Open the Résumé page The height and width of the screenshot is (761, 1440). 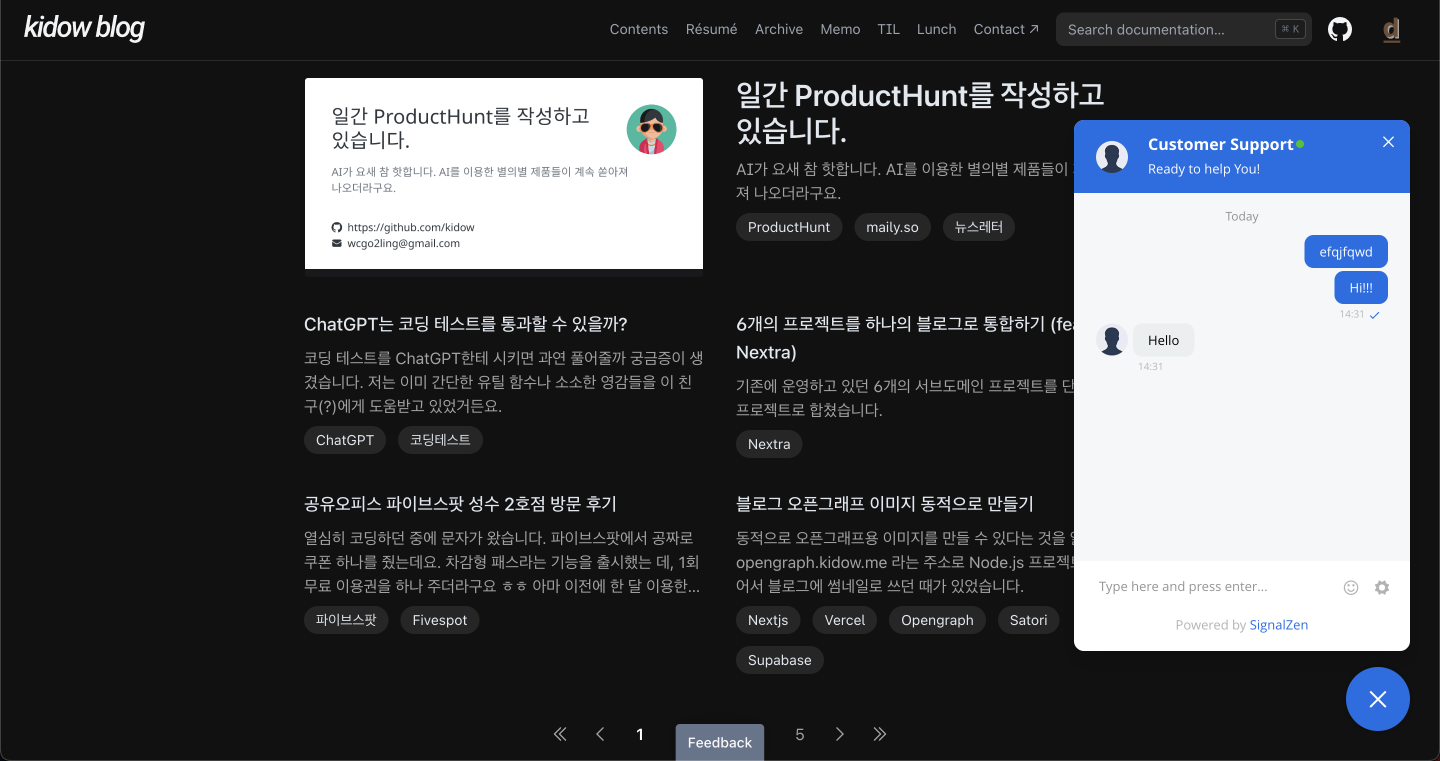pyautogui.click(x=712, y=29)
